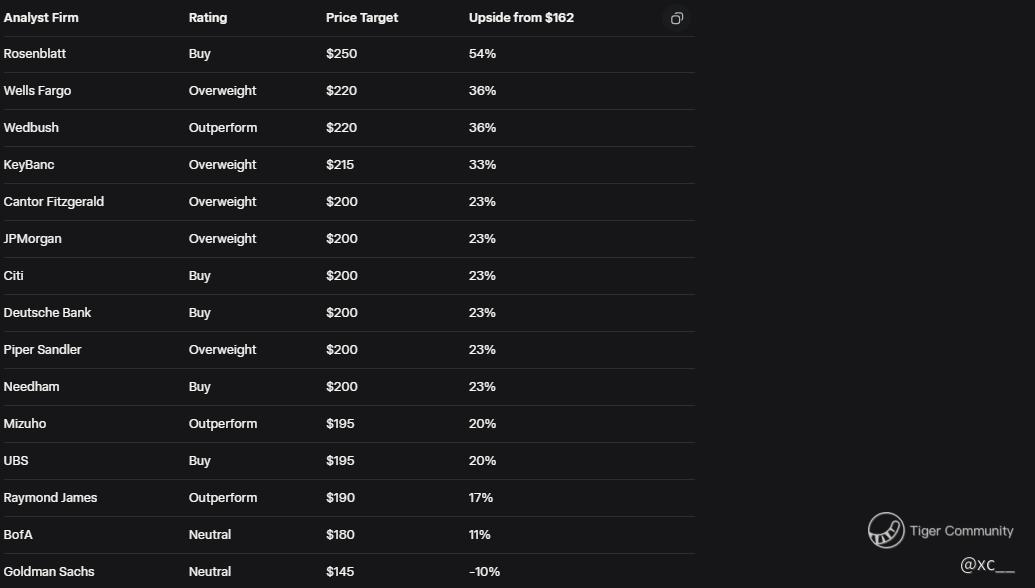The width and height of the screenshot is (1035, 588).
Task: Click Raymond James' 17% upside value
Action: (481, 498)
